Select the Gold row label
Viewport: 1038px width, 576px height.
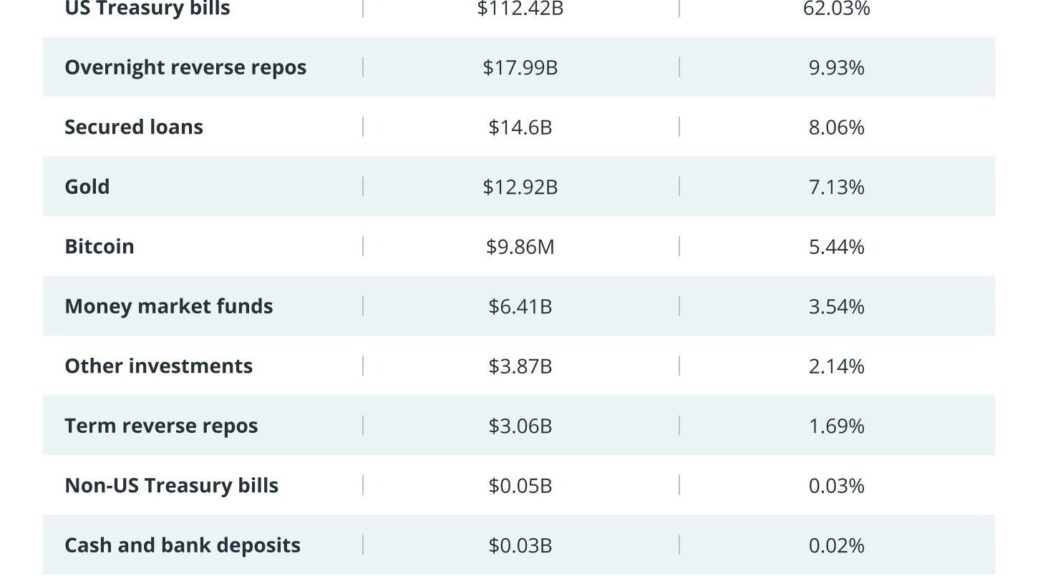[x=87, y=187]
